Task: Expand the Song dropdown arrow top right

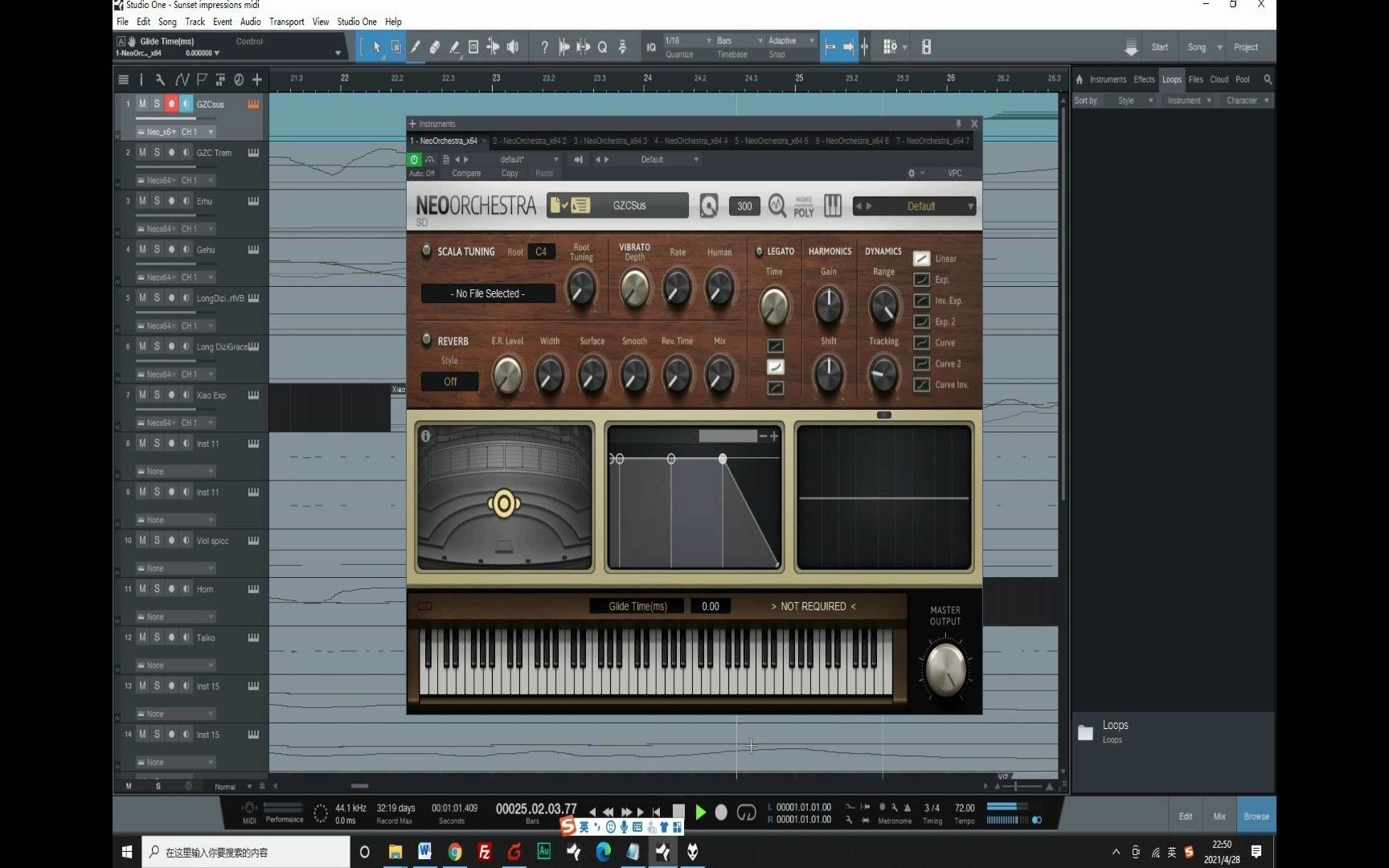Action: pyautogui.click(x=1219, y=47)
